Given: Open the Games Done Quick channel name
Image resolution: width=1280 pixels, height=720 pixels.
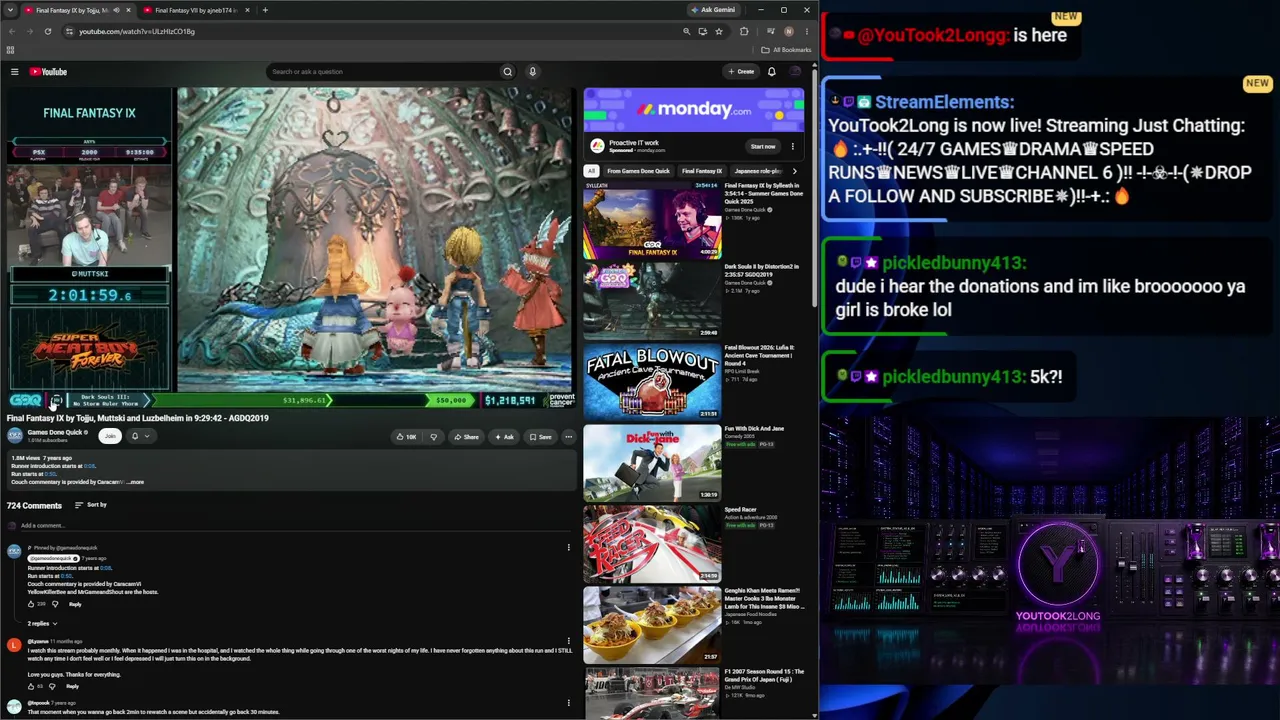Looking at the screenshot, I should point(55,432).
